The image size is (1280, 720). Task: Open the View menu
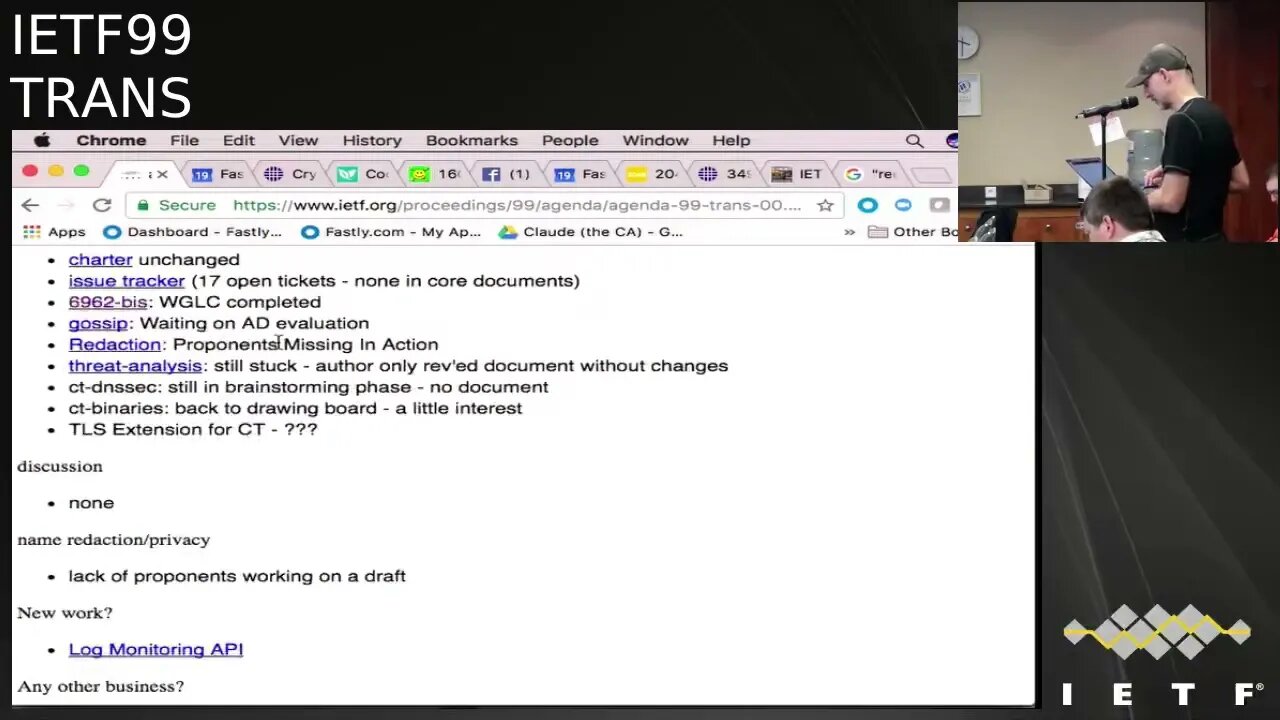tap(298, 141)
